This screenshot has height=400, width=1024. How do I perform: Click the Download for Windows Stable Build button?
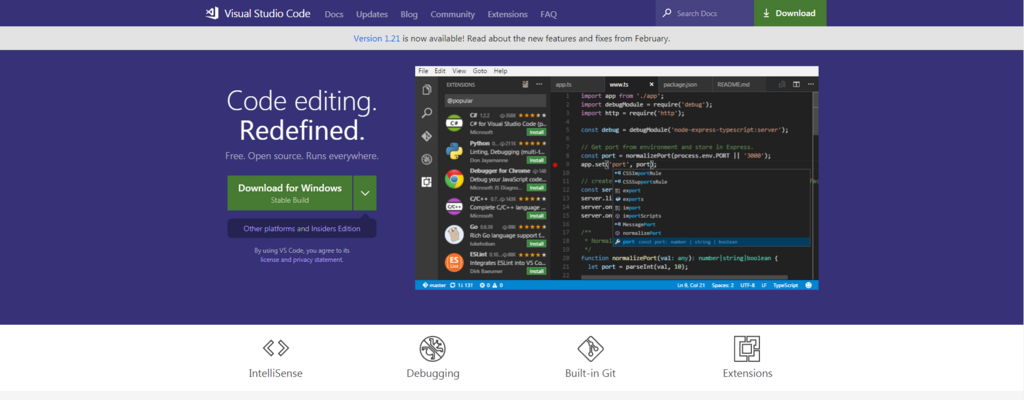coord(289,193)
